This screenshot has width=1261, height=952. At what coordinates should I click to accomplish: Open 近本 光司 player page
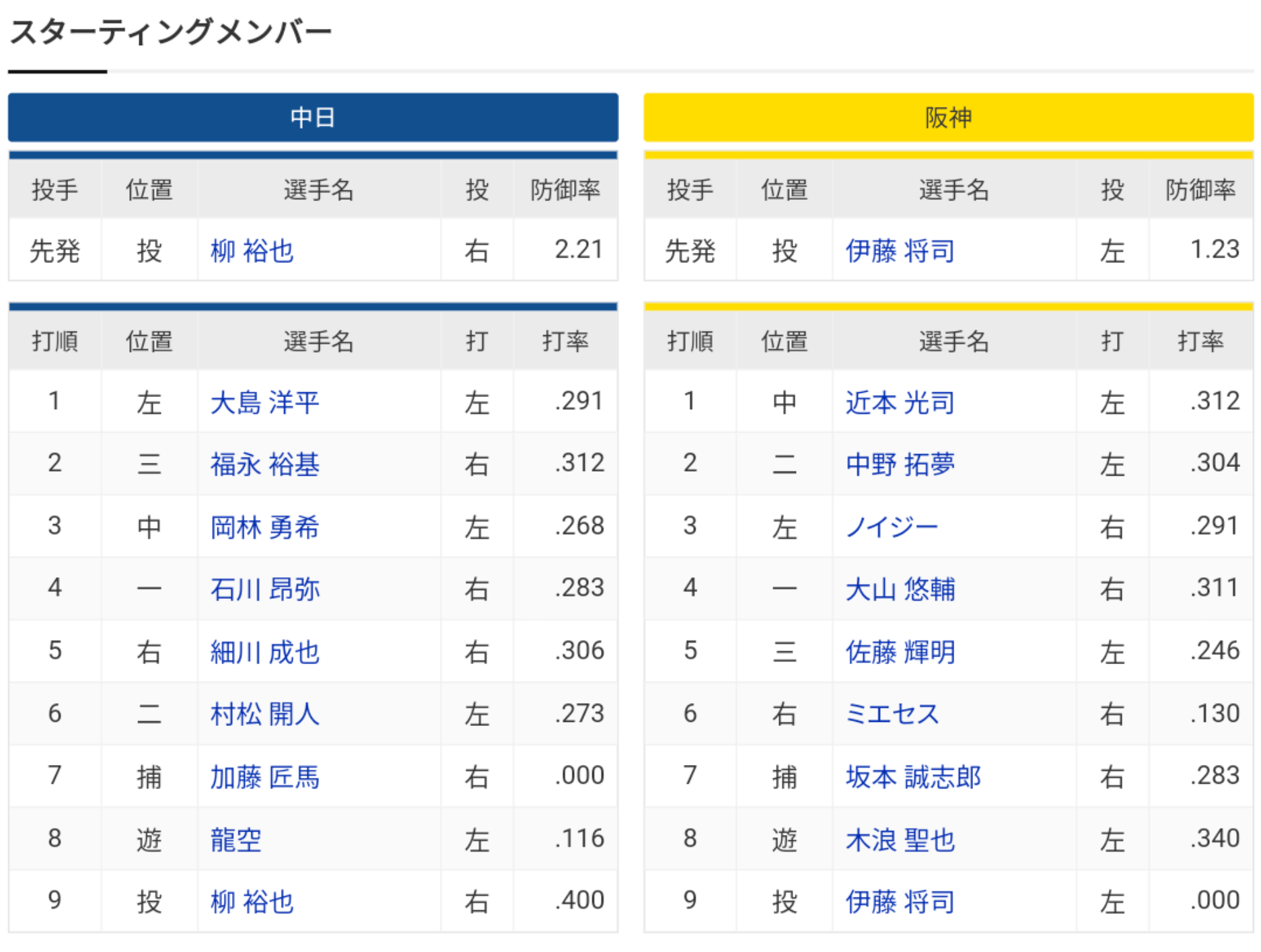coord(900,402)
